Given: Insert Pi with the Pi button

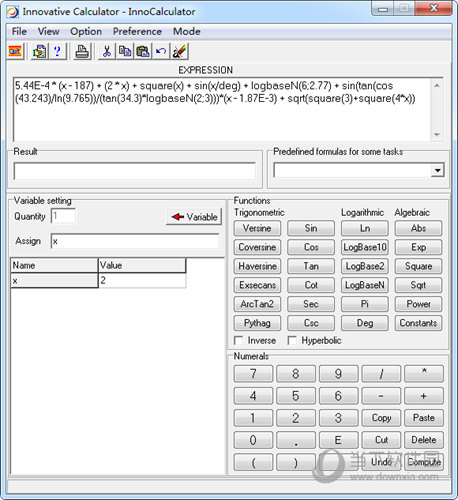Looking at the screenshot, I should pos(365,304).
